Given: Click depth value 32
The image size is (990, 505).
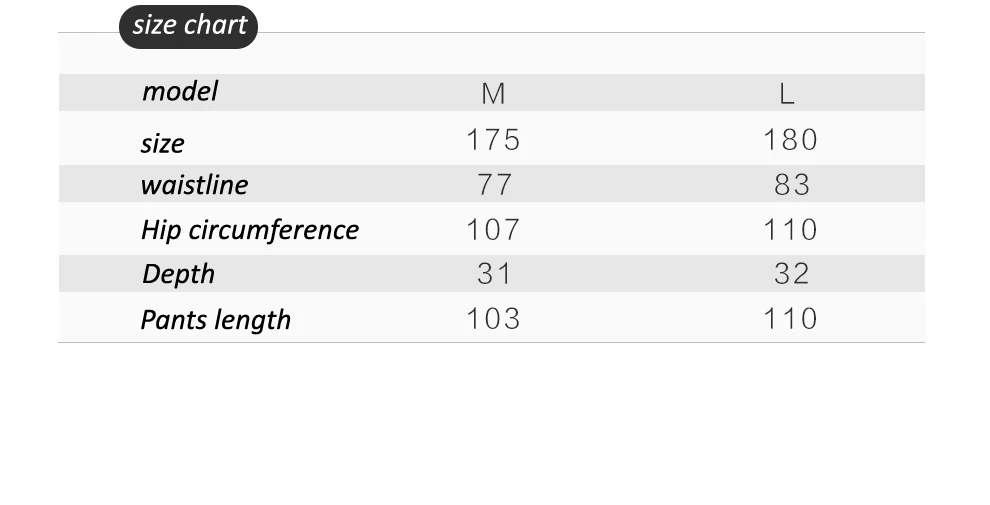Looking at the screenshot, I should 791,274.
